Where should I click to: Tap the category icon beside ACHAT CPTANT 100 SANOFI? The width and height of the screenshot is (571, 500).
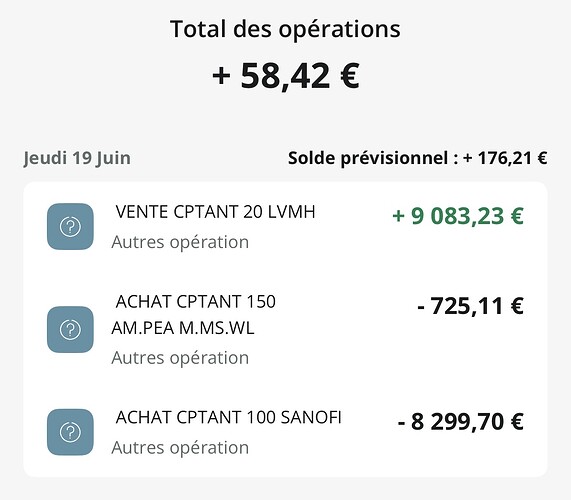point(70,432)
